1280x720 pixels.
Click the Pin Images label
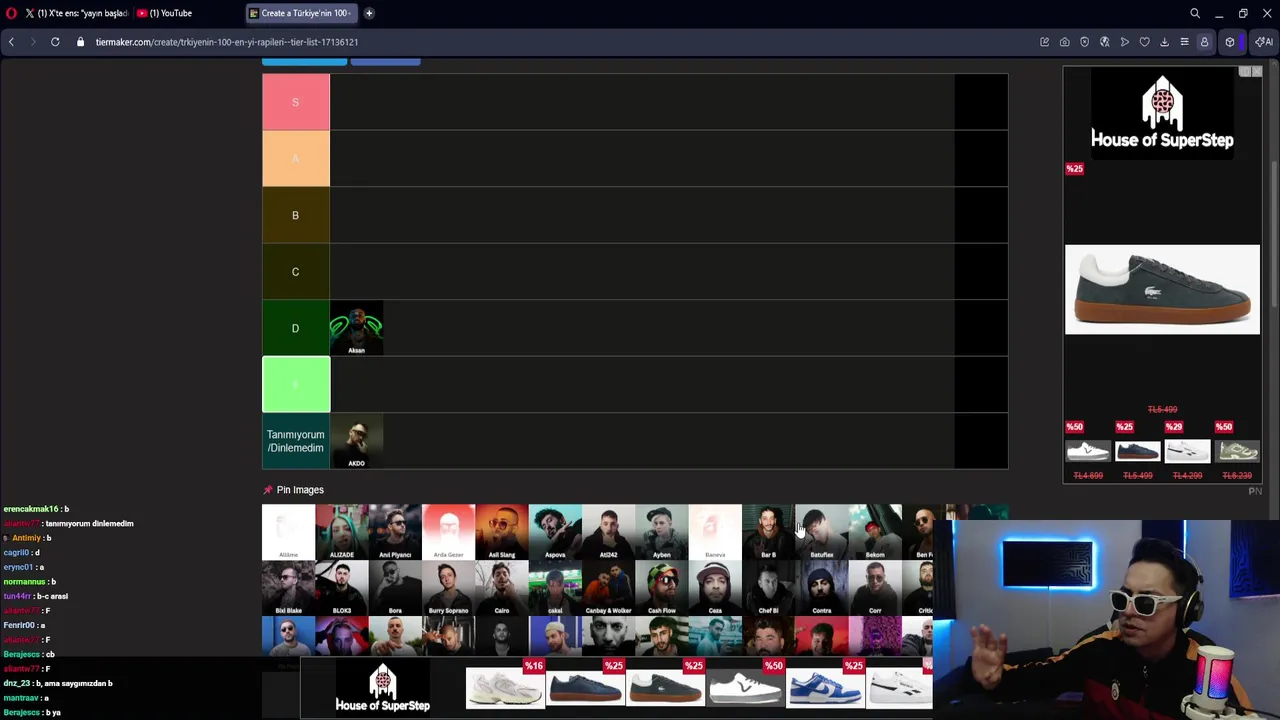click(x=300, y=490)
